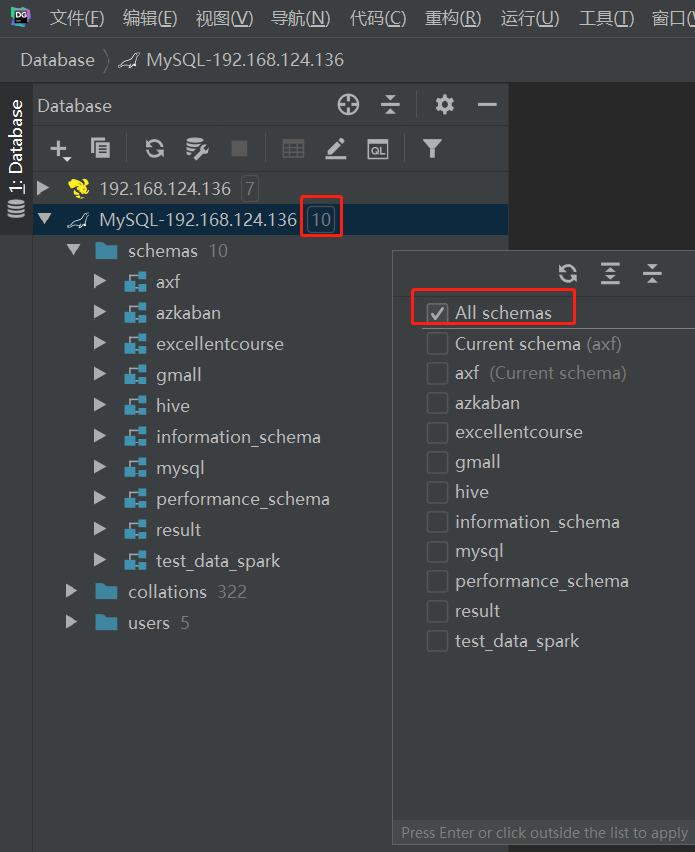Click refresh icon in schemas popup

[568, 273]
